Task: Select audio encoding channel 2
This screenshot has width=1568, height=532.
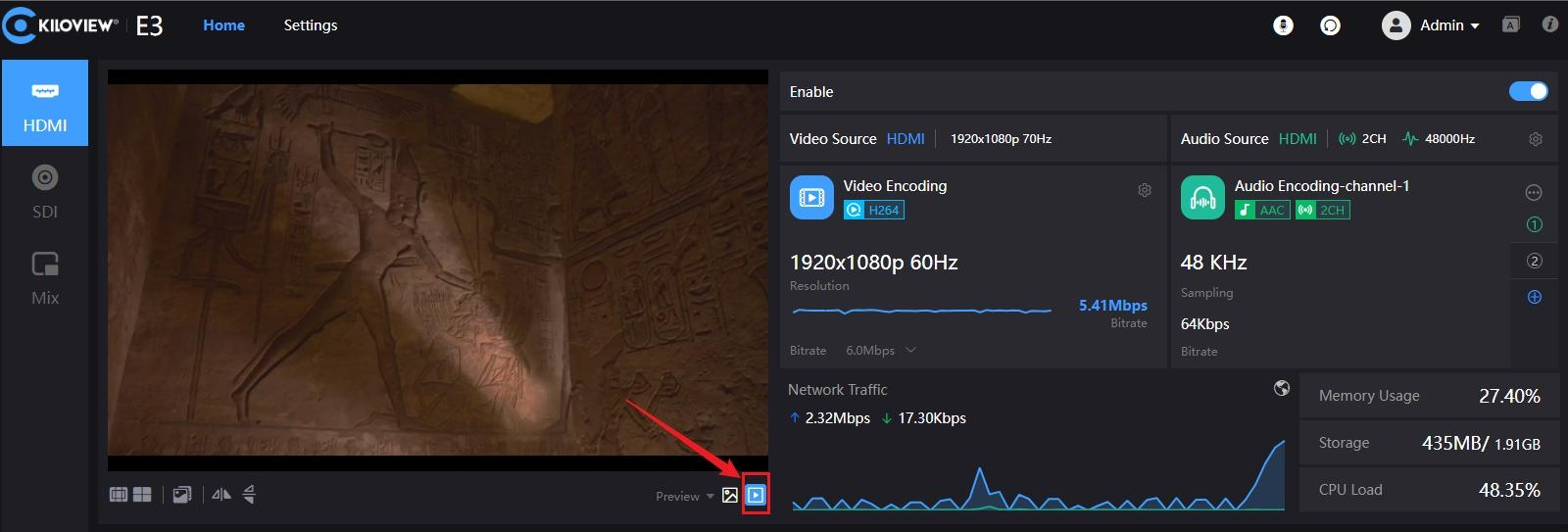Action: tap(1535, 261)
